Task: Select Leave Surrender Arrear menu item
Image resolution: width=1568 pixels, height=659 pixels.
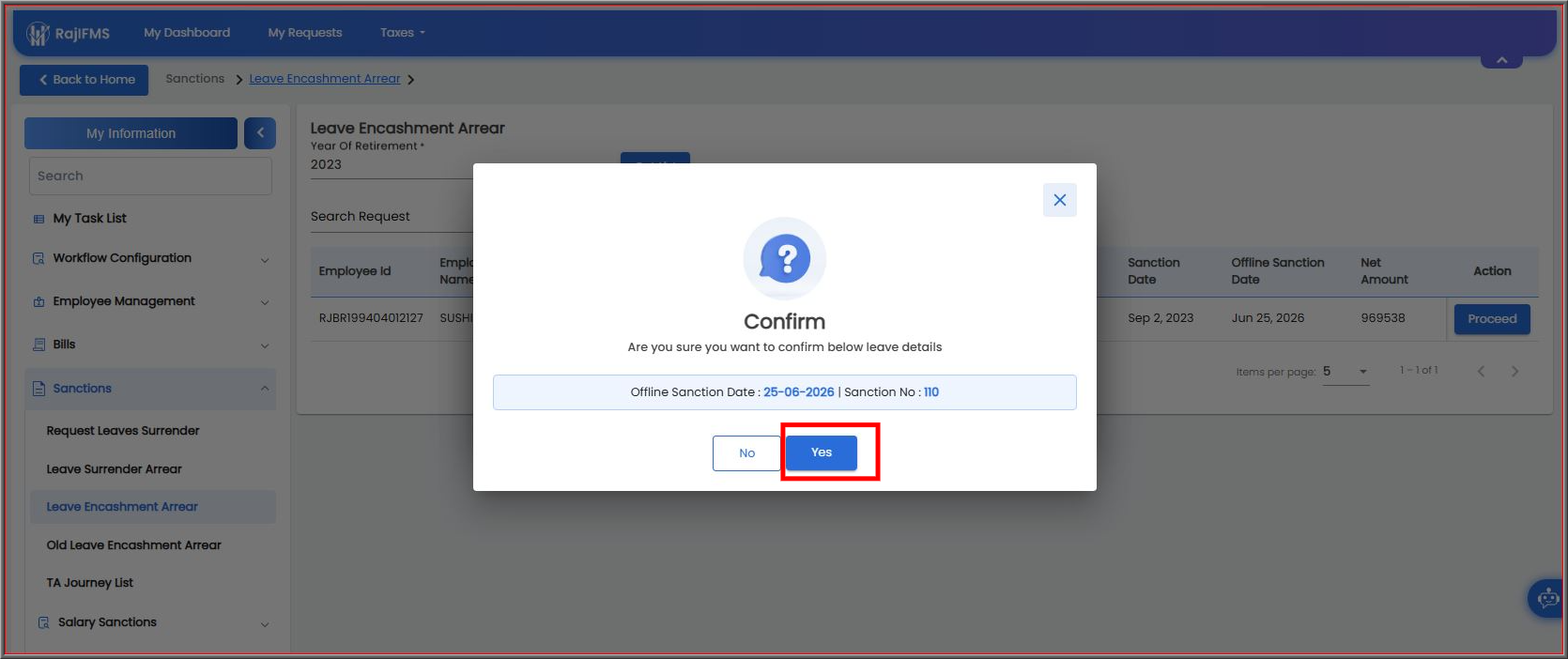Action: (x=115, y=469)
